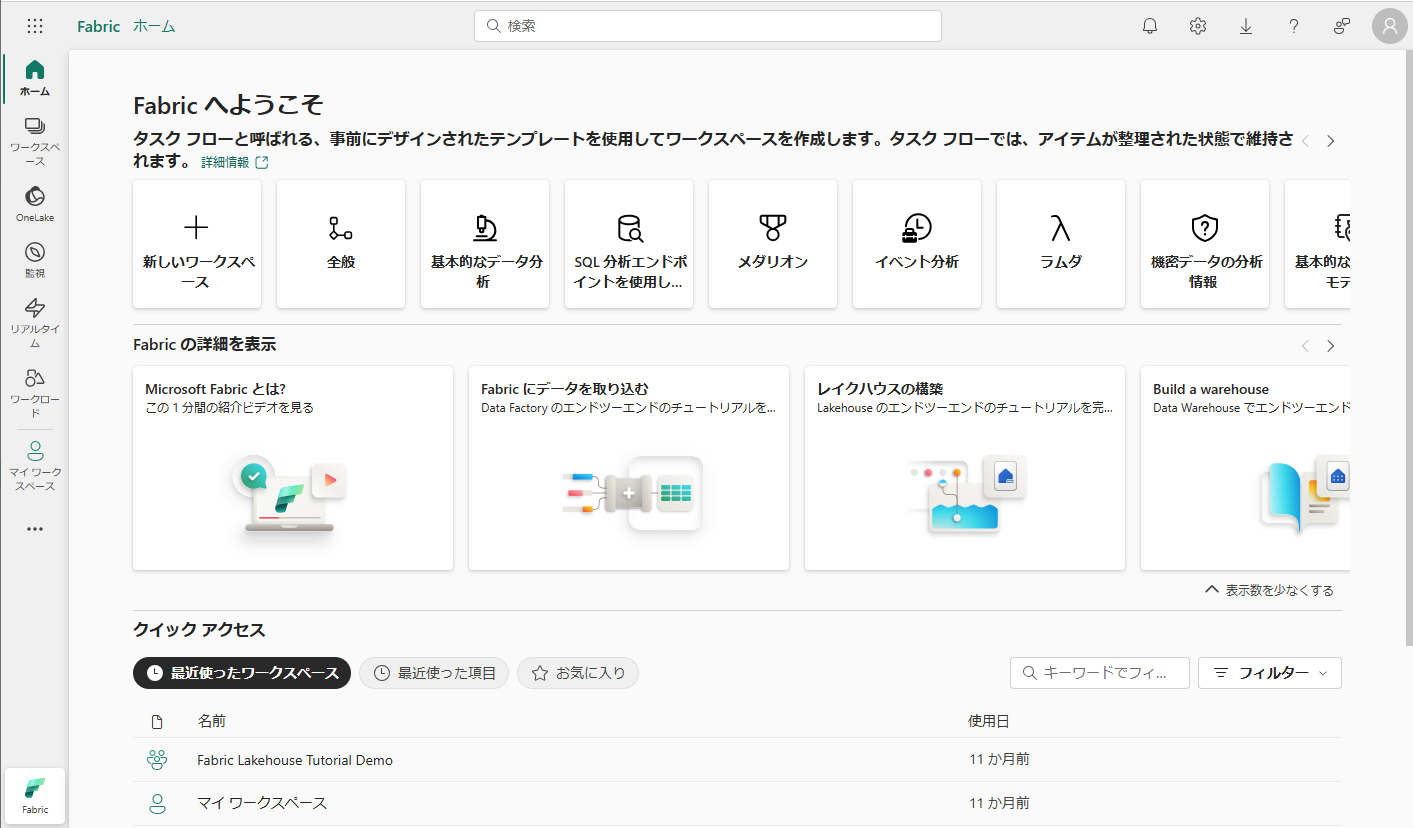Open the Workloads (ワークロード) sidebar icon
The height and width of the screenshot is (828, 1413).
tap(35, 391)
